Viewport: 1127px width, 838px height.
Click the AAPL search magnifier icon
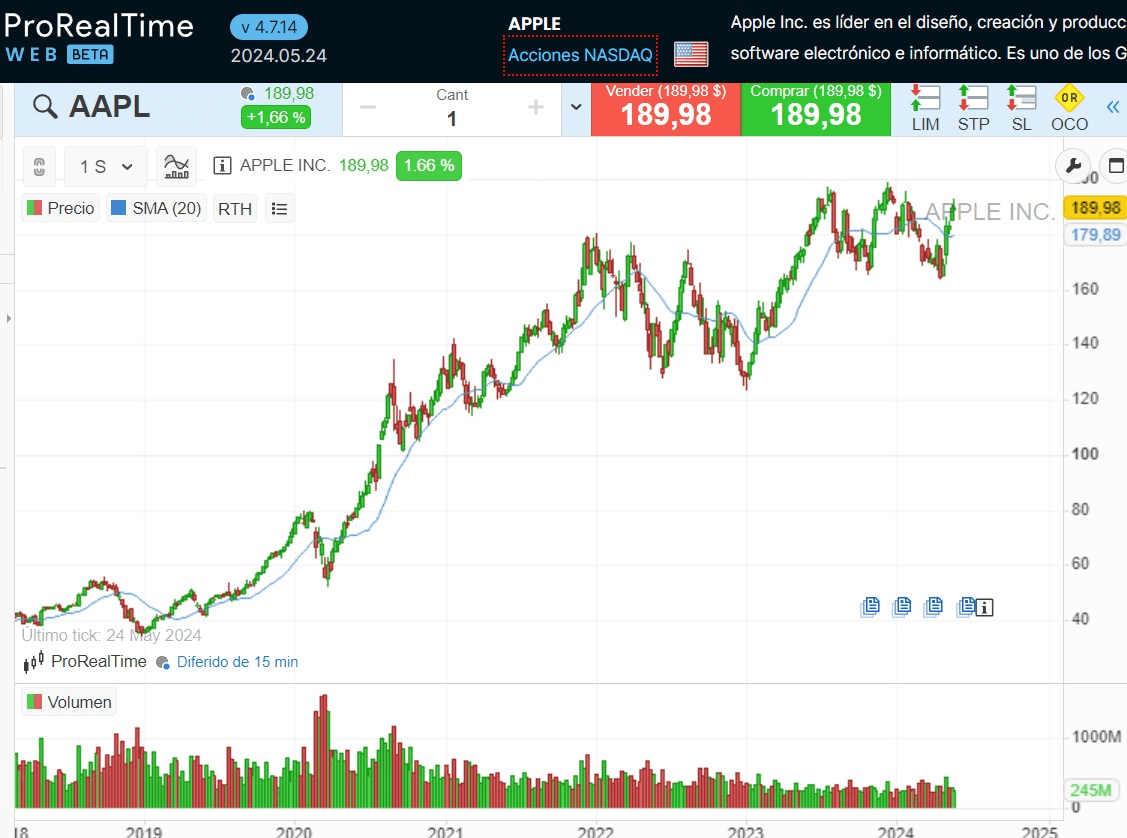[x=45, y=108]
